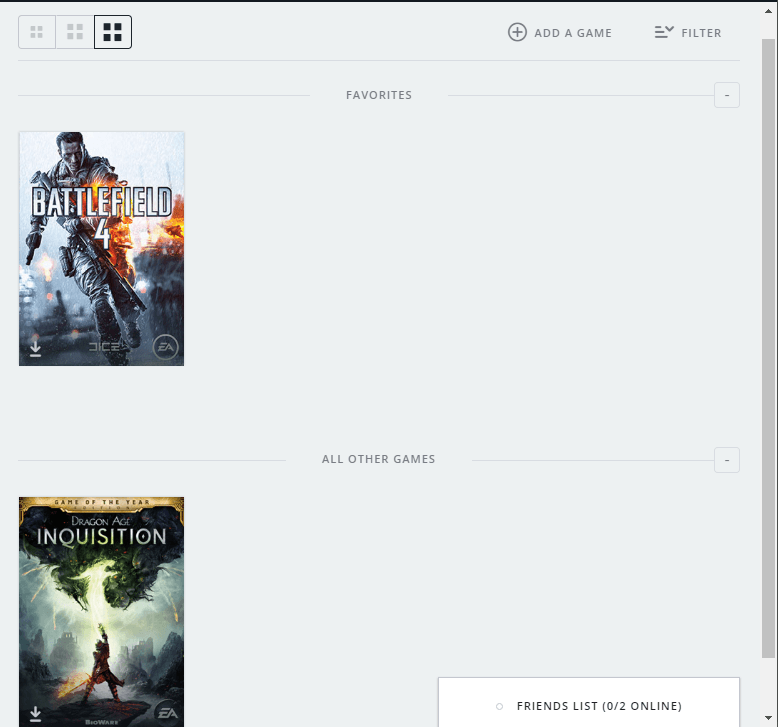Image resolution: width=778 pixels, height=727 pixels.
Task: Select the Dragon Age Inquisition game tile
Action: coord(101,612)
